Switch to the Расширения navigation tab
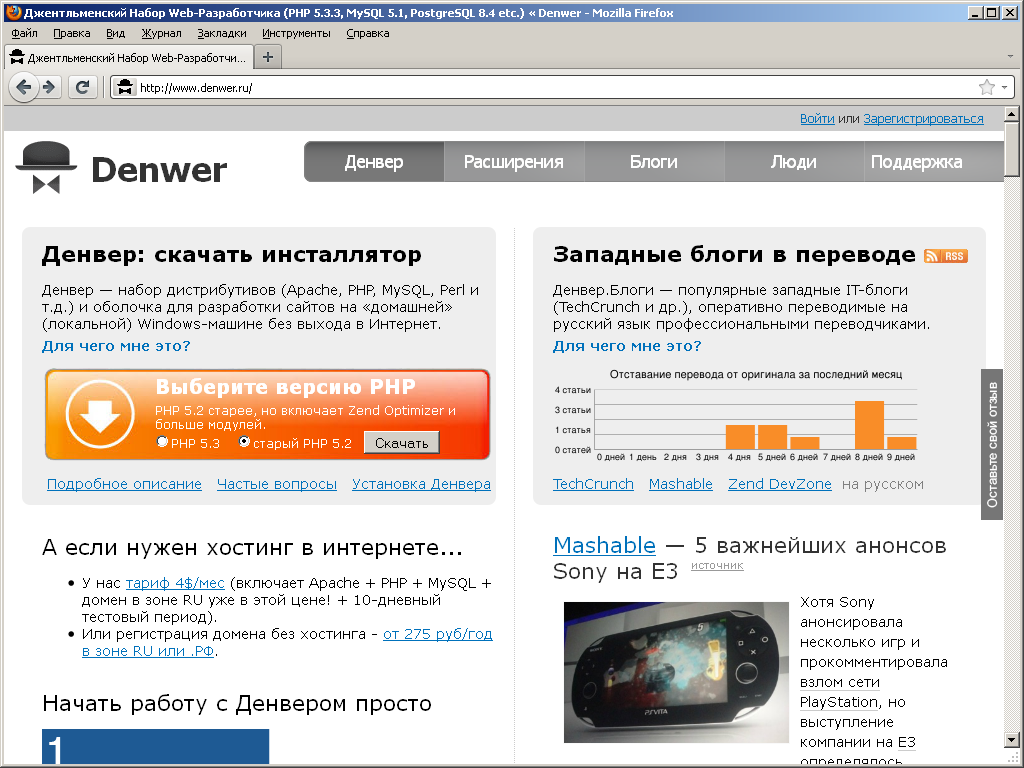Screen dimensions: 1024x768 (x=514, y=161)
